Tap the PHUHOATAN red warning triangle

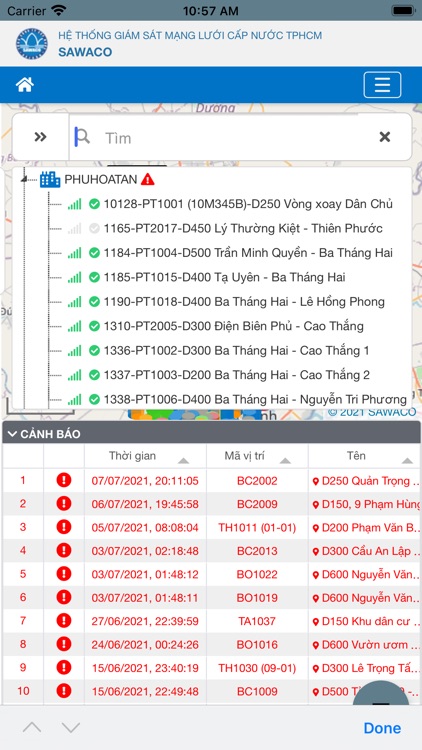coord(148,180)
